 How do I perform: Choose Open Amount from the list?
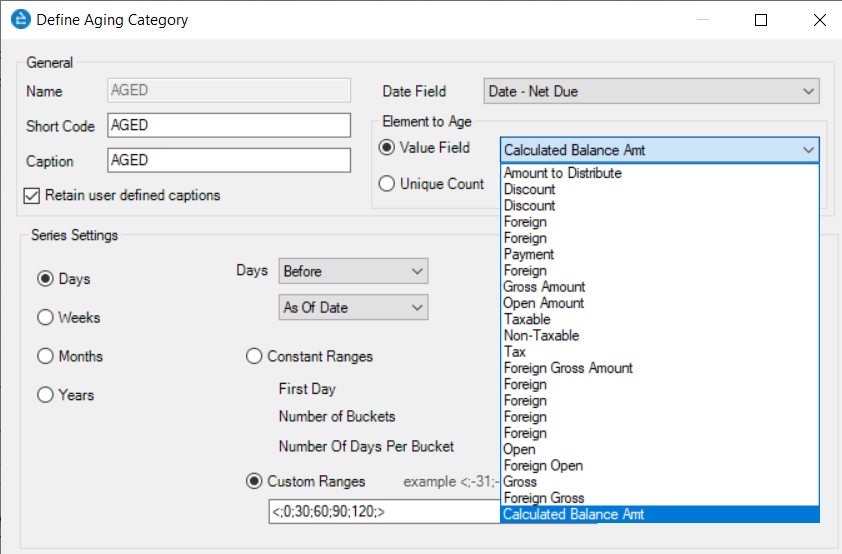tap(544, 303)
